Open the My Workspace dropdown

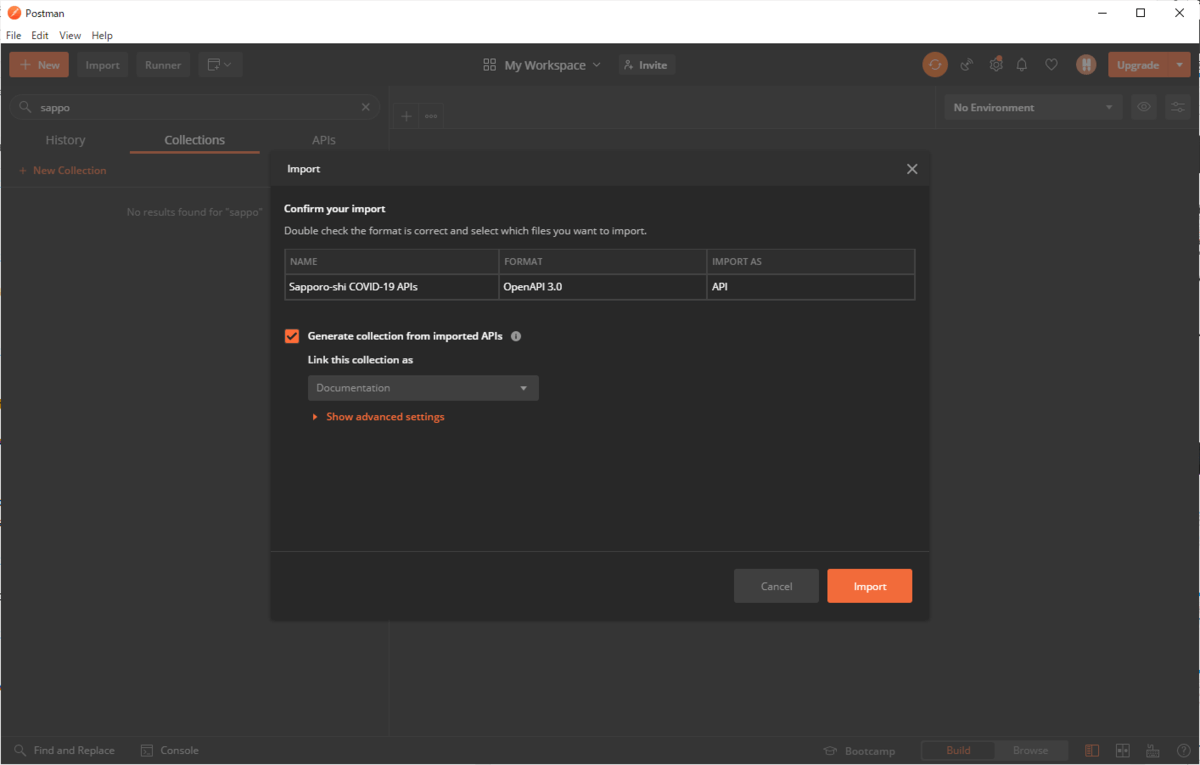point(552,65)
